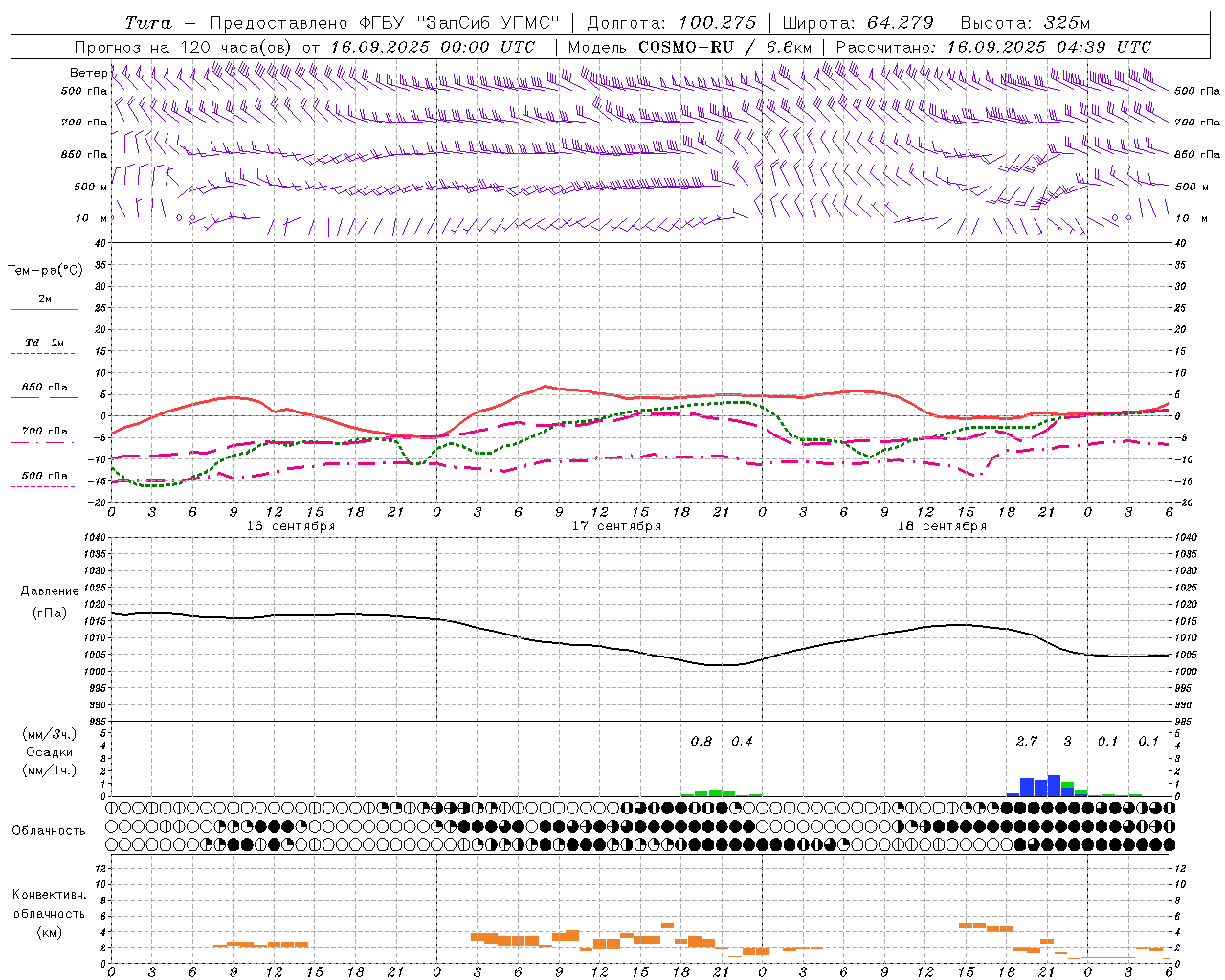Click the "Осадки" precipitation label
The image size is (1225, 980).
pos(50,752)
